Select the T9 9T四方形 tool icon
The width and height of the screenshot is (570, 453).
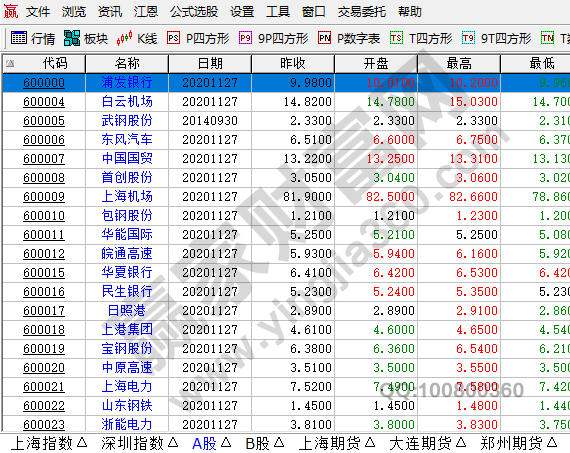coord(469,37)
